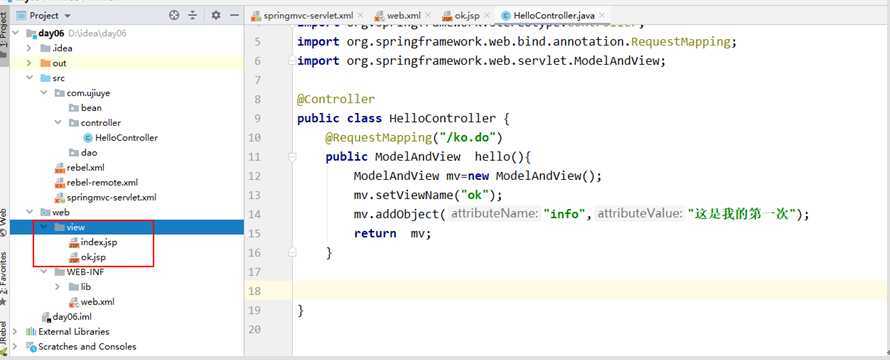Screen dimensions: 890x360
Task: Hide the Project panel with minus icon
Action: point(234,15)
